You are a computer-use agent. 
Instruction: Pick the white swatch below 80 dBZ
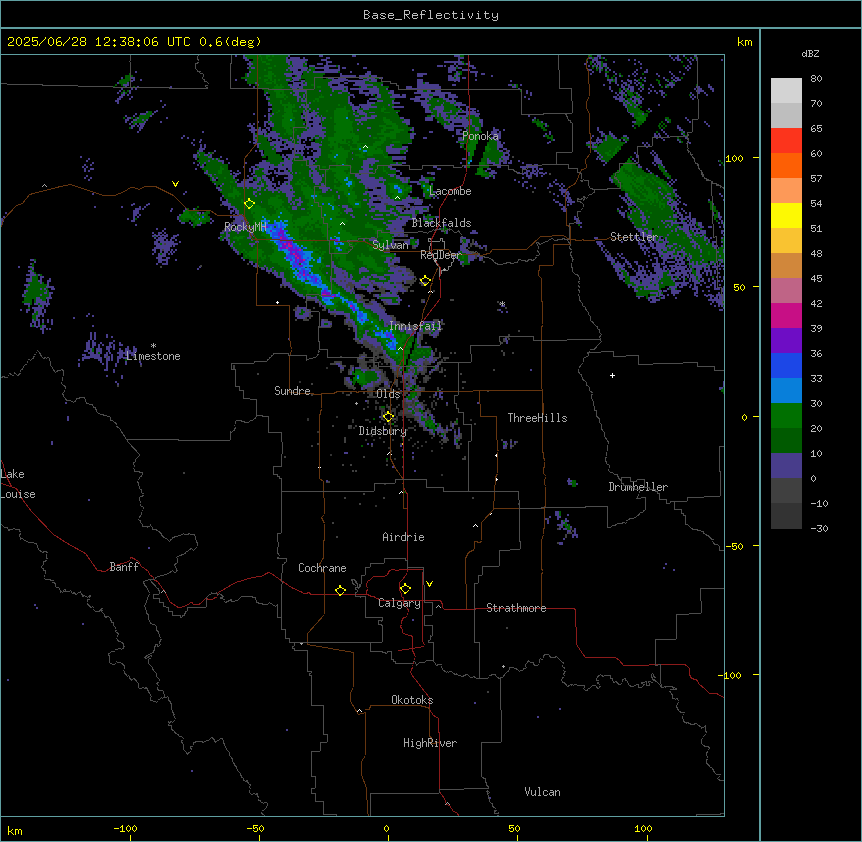pos(786,91)
